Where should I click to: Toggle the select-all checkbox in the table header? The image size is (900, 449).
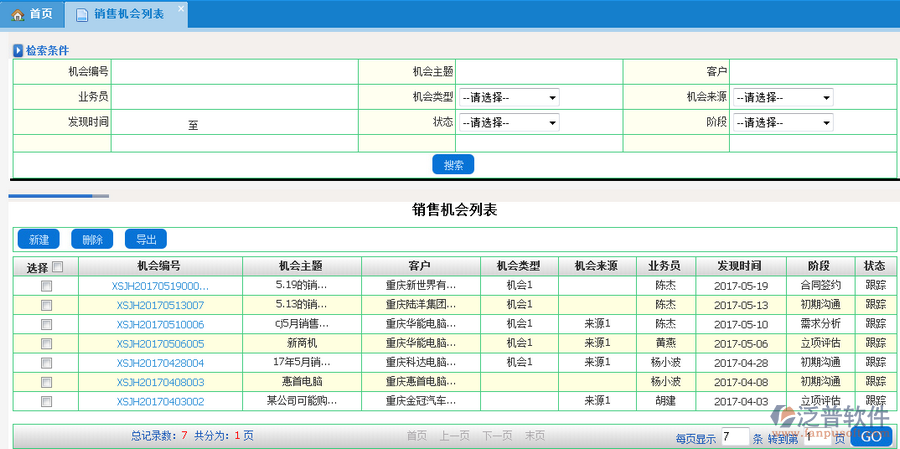coord(57,266)
